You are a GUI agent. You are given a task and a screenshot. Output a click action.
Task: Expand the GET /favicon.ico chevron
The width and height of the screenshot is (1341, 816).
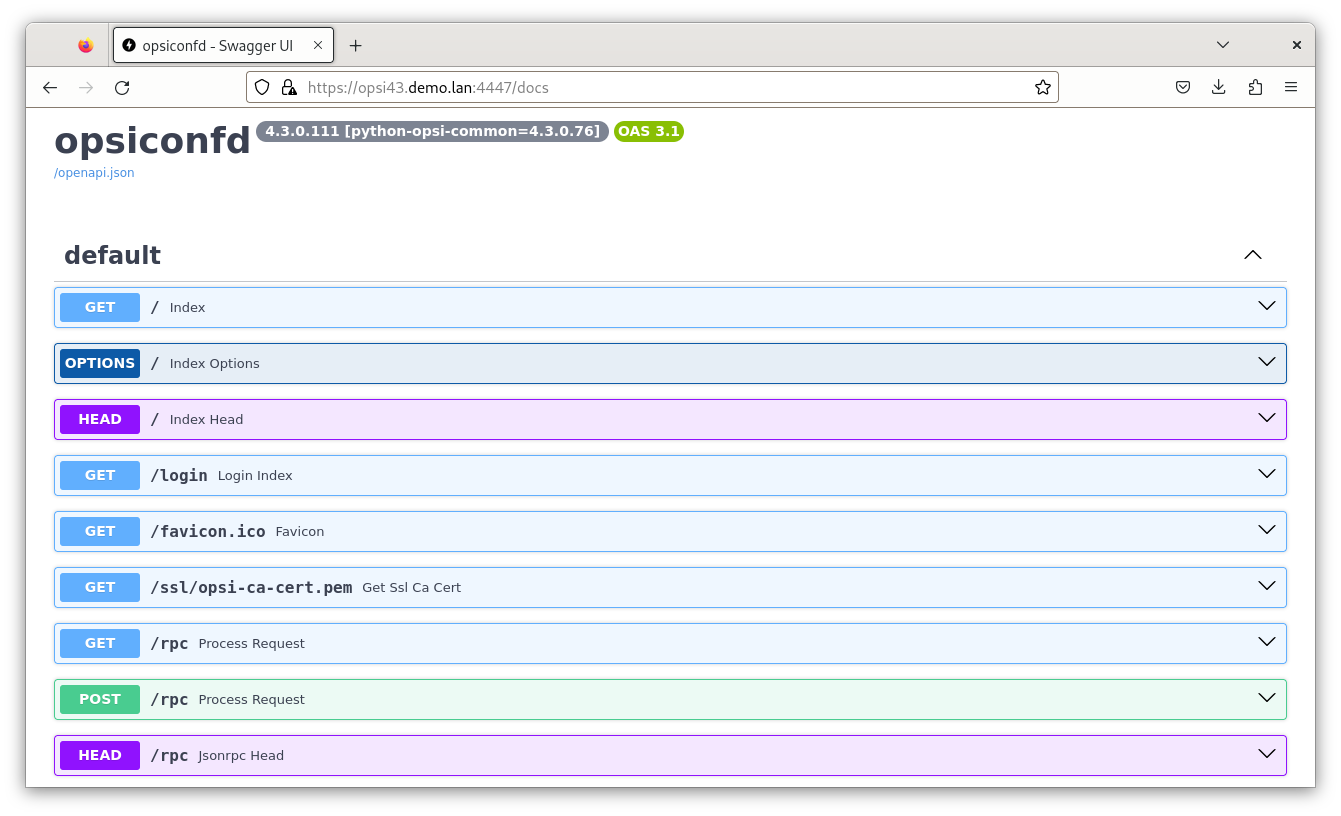pyautogui.click(x=1266, y=530)
